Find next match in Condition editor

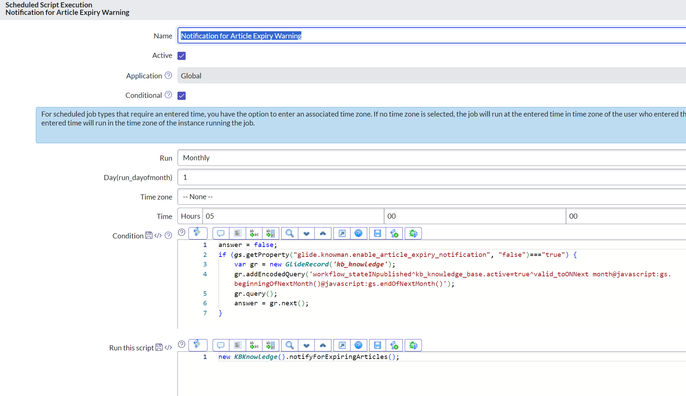point(306,234)
